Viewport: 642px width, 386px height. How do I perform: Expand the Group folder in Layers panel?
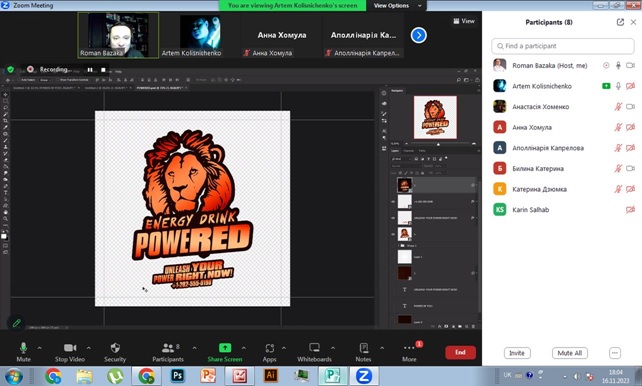tap(398, 246)
